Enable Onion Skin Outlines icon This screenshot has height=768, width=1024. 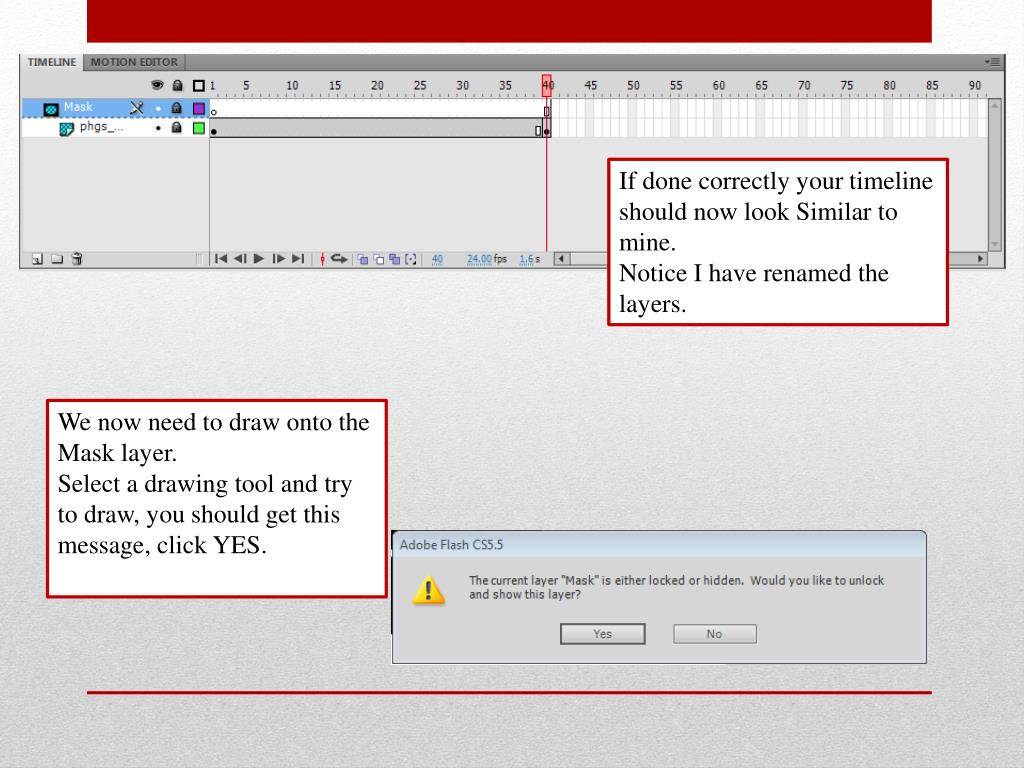click(x=379, y=259)
